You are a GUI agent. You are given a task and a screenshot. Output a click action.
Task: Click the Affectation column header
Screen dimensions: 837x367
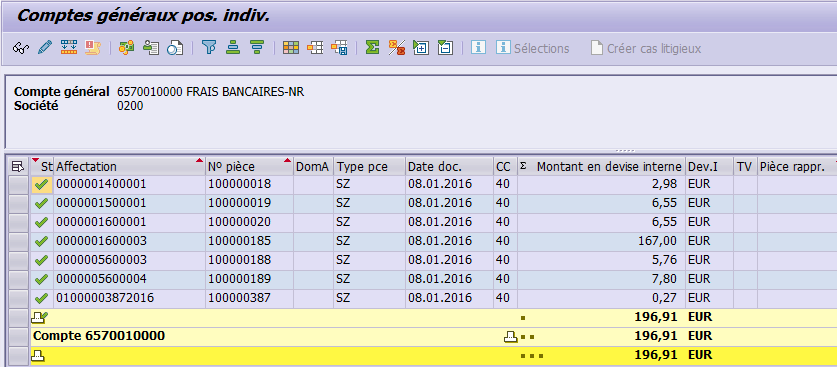[x=130, y=167]
